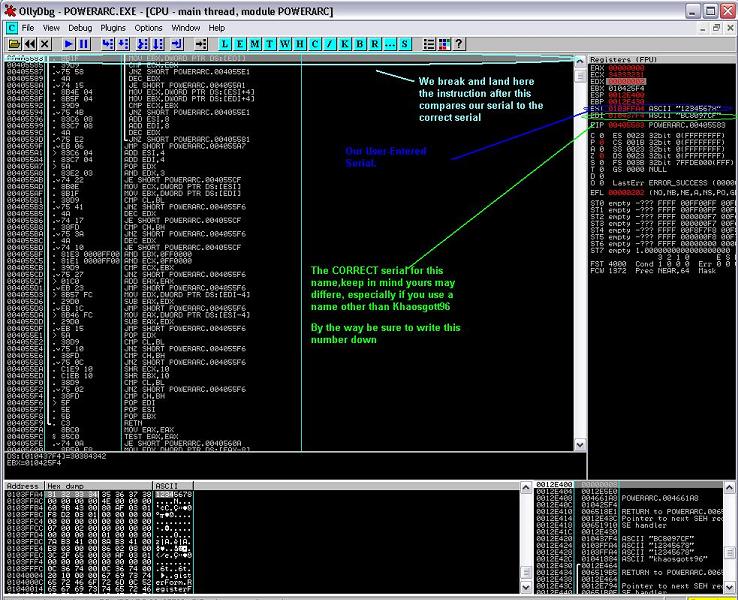Show Breakpoints window with B button
The image size is (738, 600).
tap(360, 44)
